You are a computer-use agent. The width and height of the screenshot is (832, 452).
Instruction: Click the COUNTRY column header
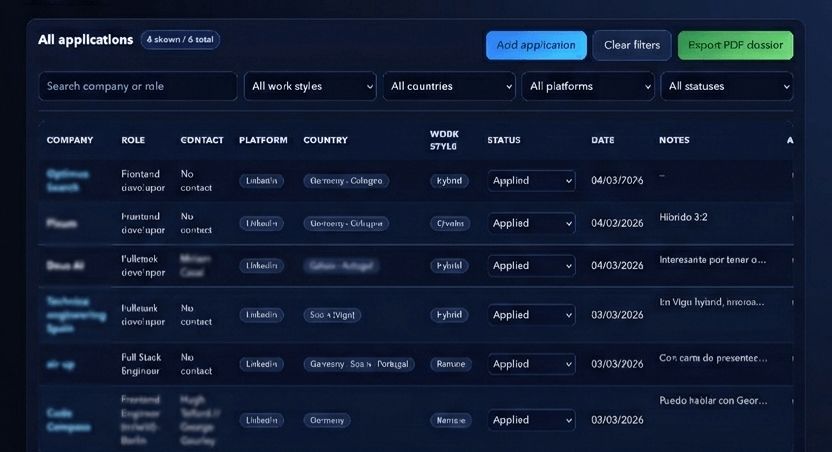point(325,140)
